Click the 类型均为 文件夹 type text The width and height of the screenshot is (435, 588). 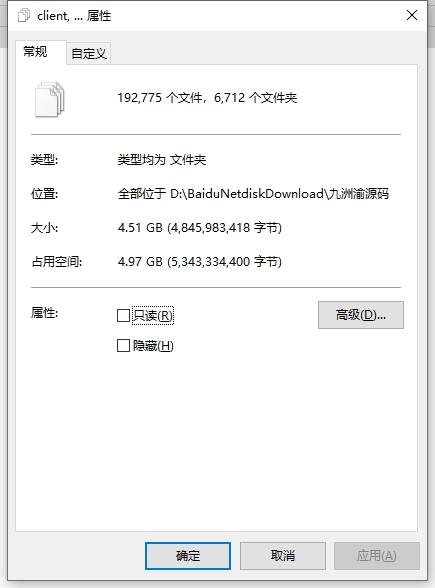(162, 160)
